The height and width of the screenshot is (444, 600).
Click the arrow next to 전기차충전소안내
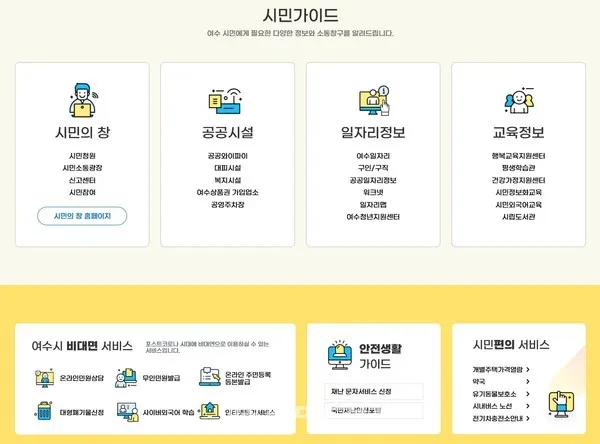tap(528, 418)
